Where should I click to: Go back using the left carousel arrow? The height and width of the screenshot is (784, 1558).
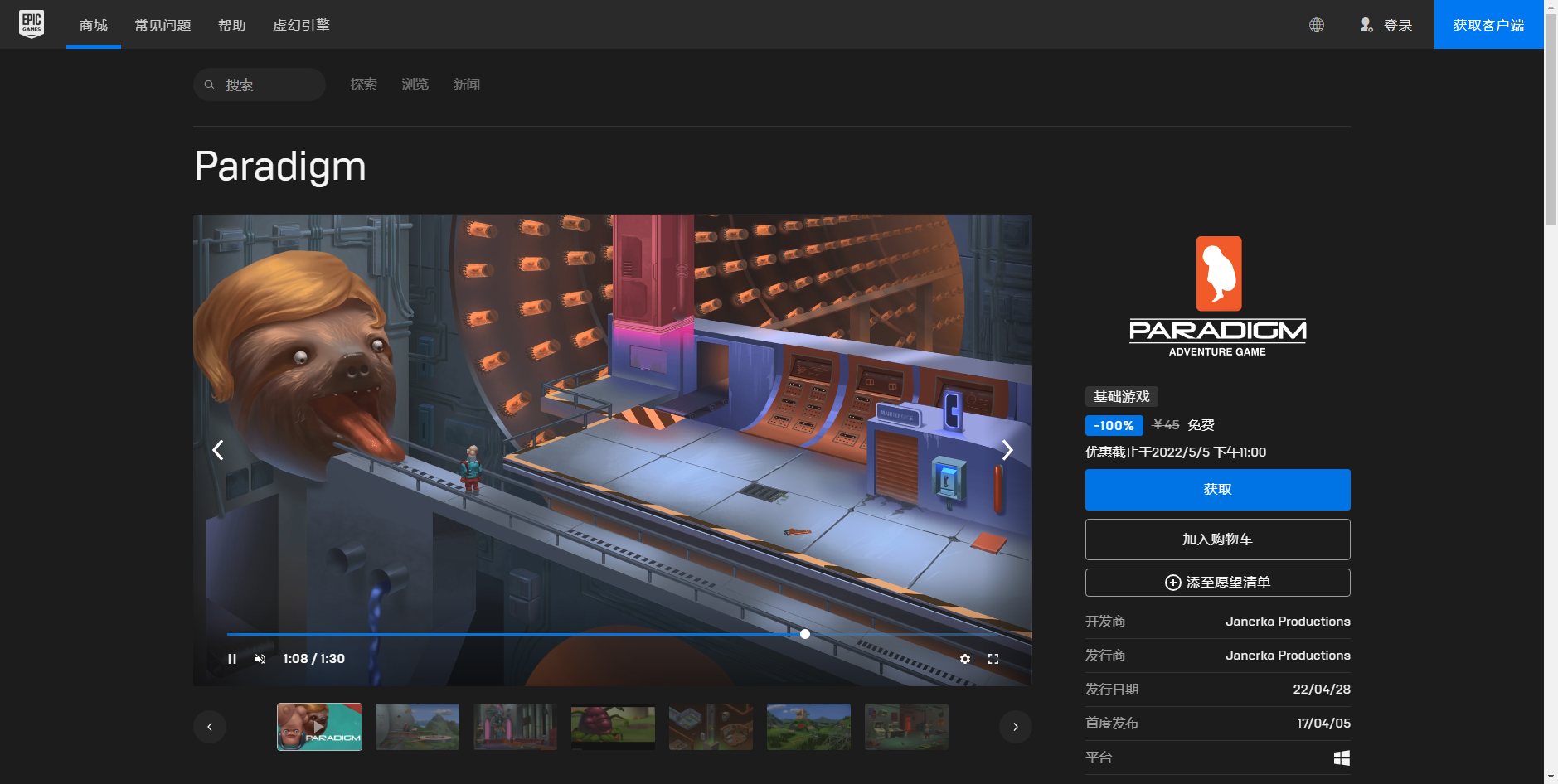(210, 726)
